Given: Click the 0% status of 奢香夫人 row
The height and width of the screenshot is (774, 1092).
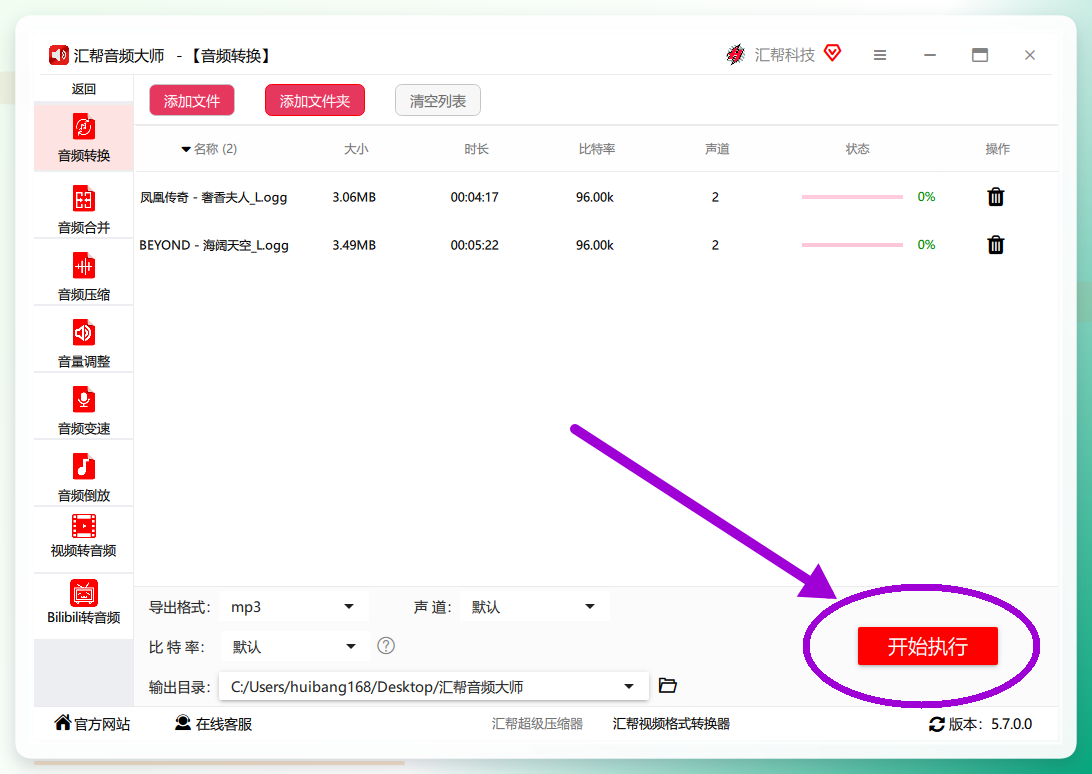Looking at the screenshot, I should pyautogui.click(x=926, y=196).
